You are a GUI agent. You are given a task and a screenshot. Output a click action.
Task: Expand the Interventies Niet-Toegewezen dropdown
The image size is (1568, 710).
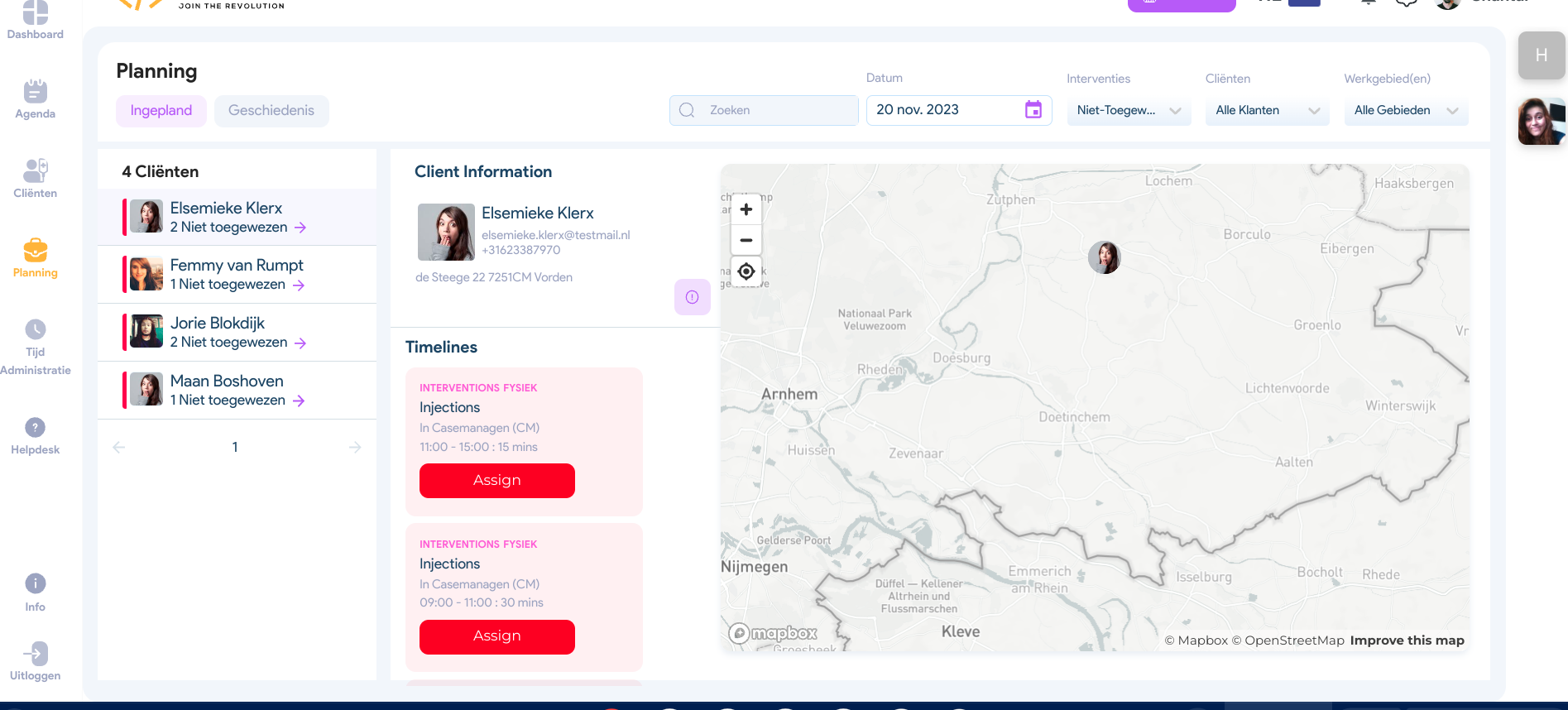pos(1128,111)
